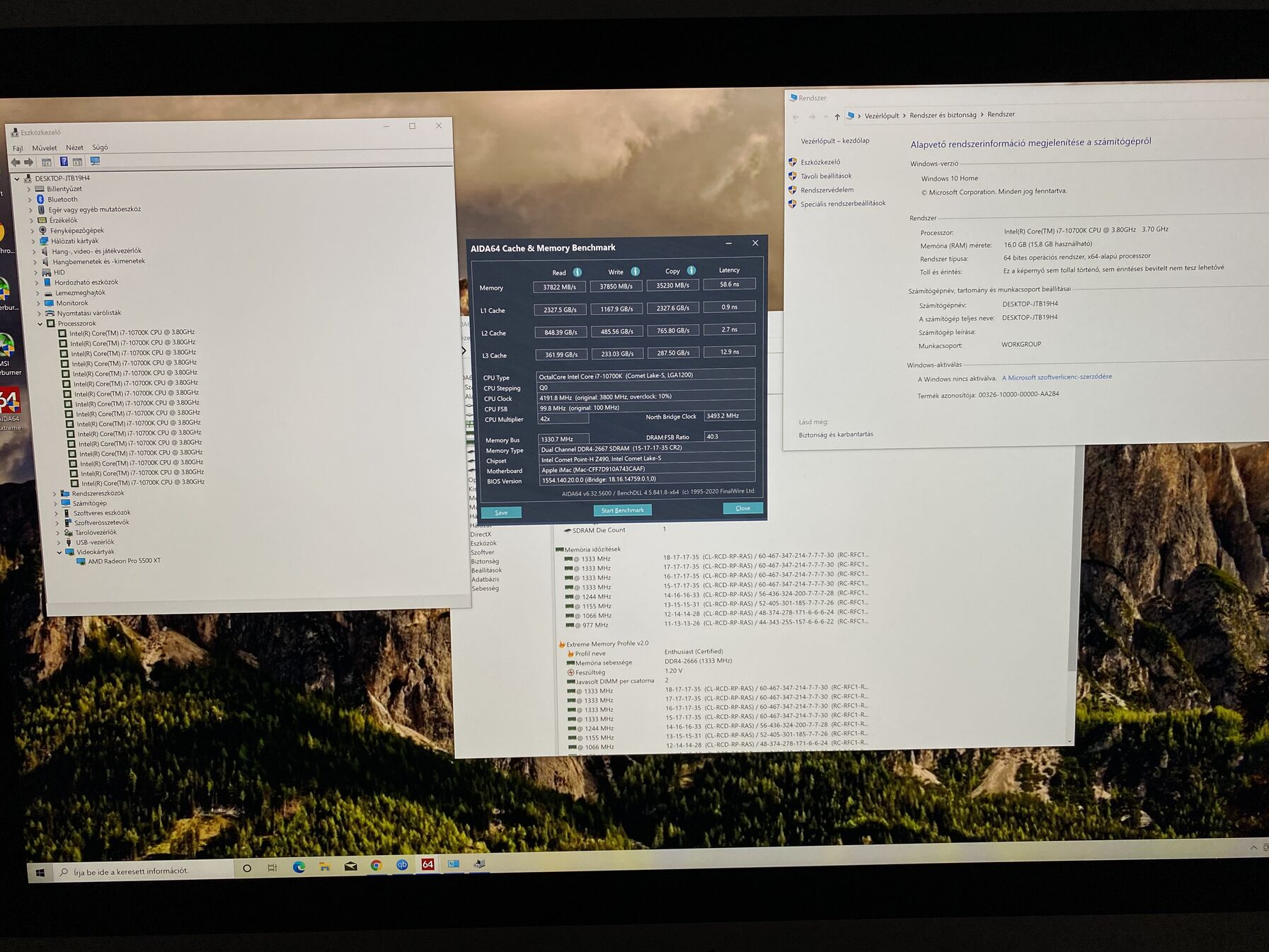Open Google Chrome from the taskbar
The width and height of the screenshot is (1269, 952).
pyautogui.click(x=377, y=866)
